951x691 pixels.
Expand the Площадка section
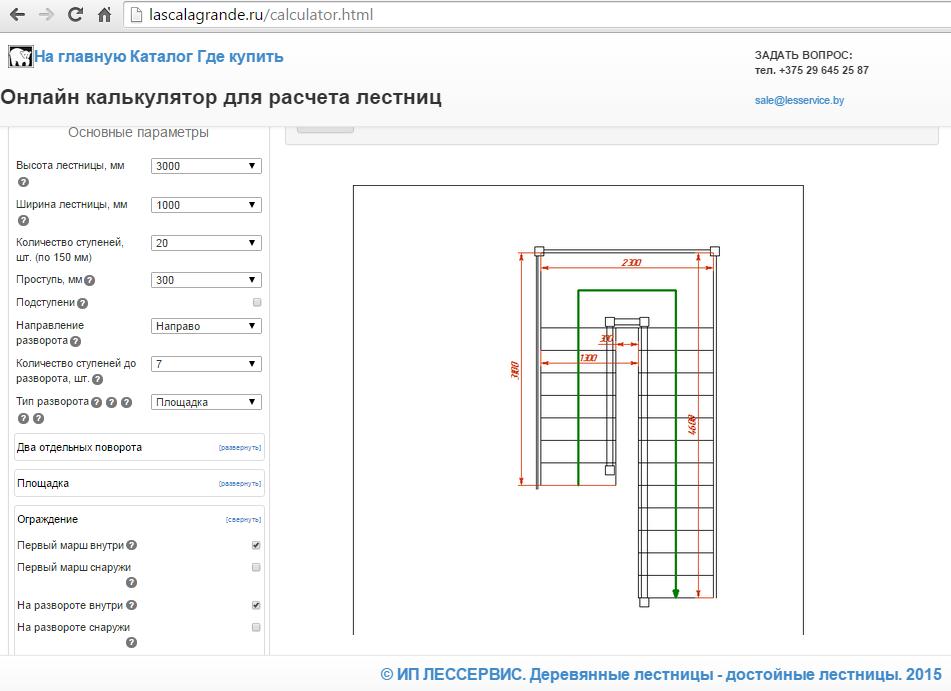(x=240, y=484)
